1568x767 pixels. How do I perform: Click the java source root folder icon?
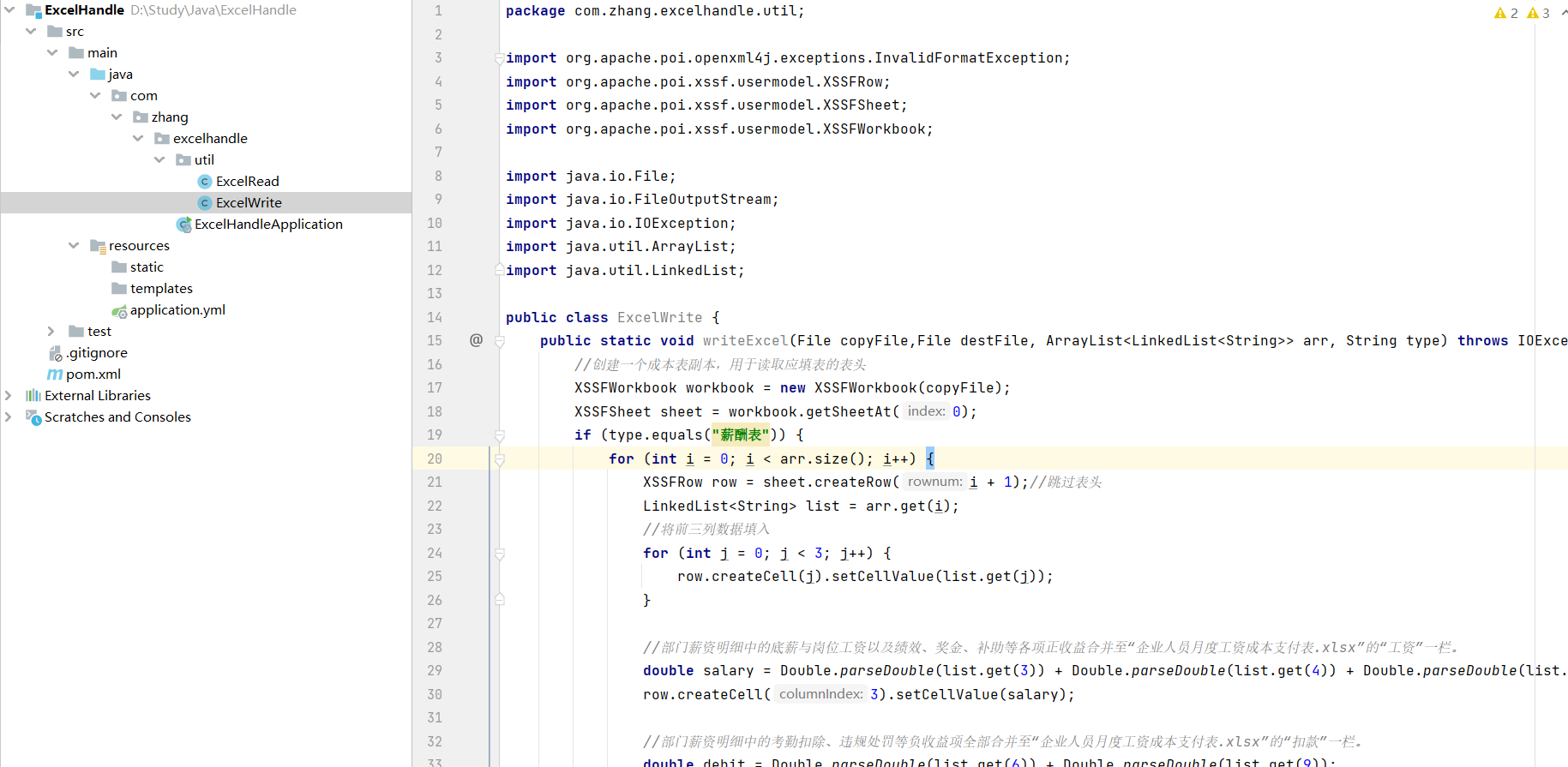tap(98, 75)
